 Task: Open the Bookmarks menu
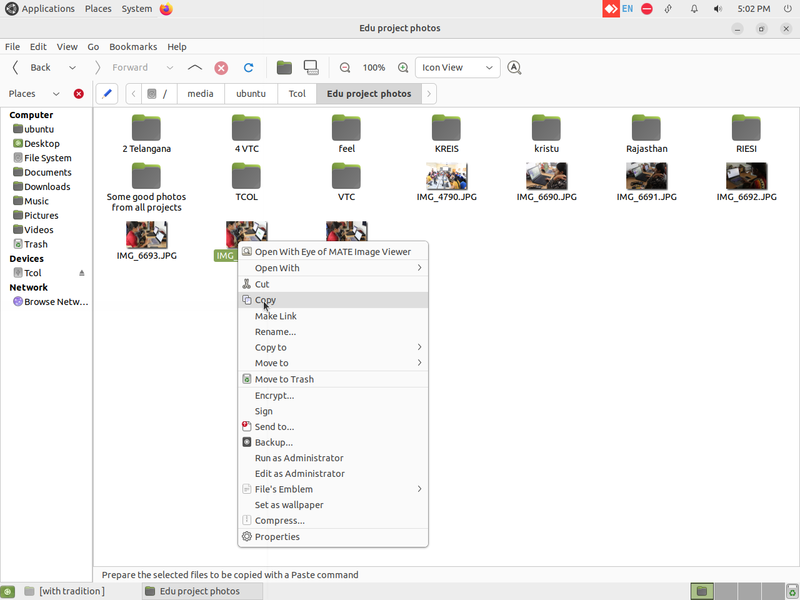133,46
